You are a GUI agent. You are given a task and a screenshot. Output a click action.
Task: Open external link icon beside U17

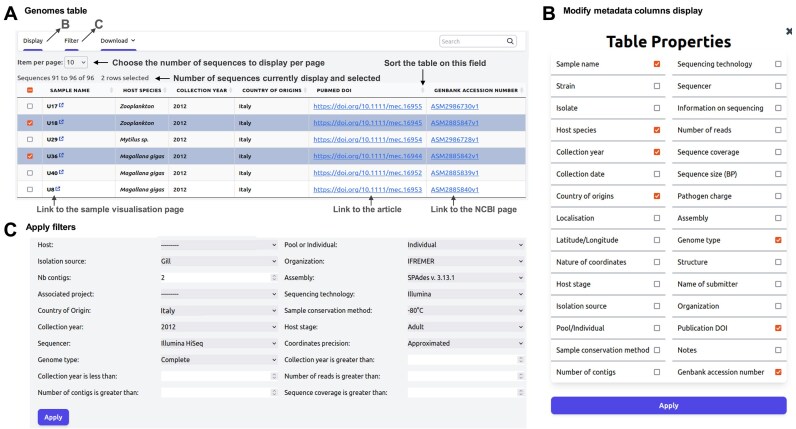click(x=61, y=106)
